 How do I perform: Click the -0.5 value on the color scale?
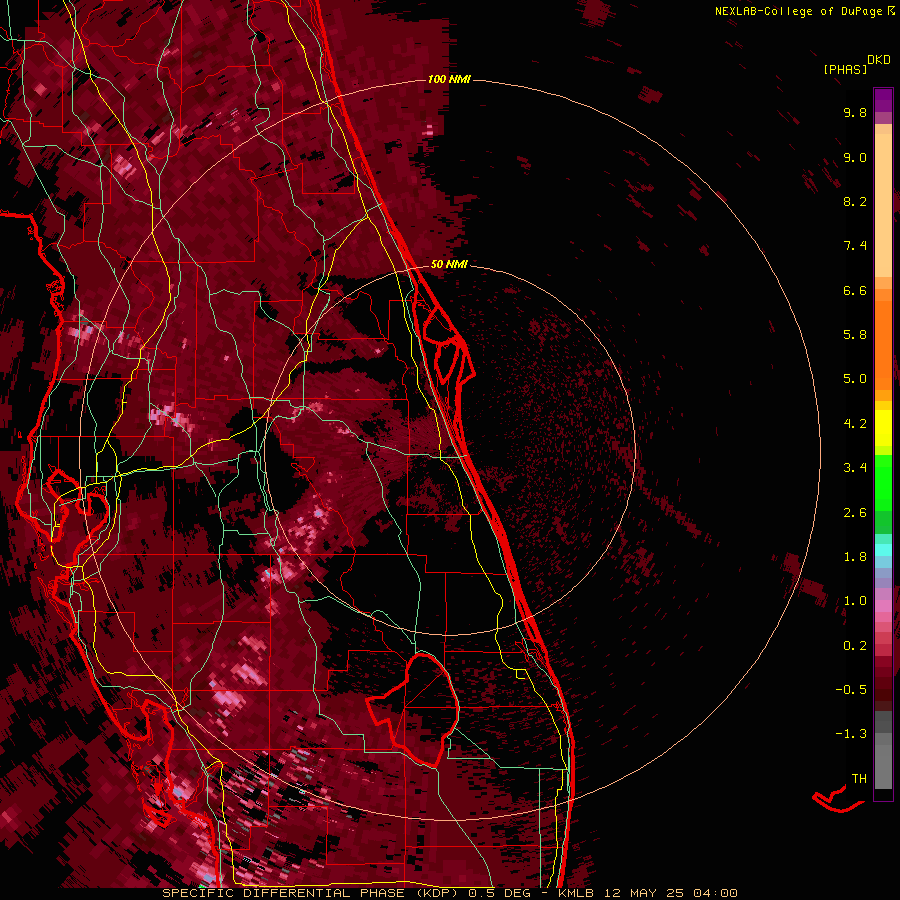[851, 690]
